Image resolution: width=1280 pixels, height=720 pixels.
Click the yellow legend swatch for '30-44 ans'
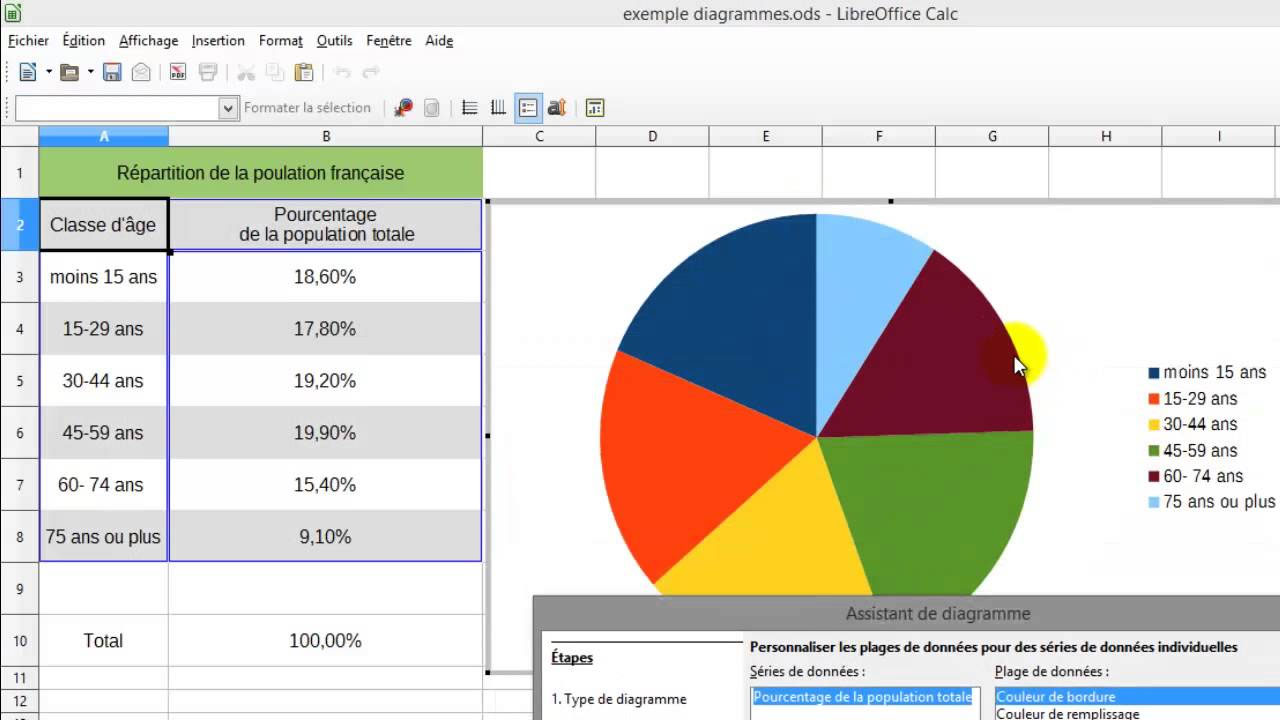(1154, 425)
